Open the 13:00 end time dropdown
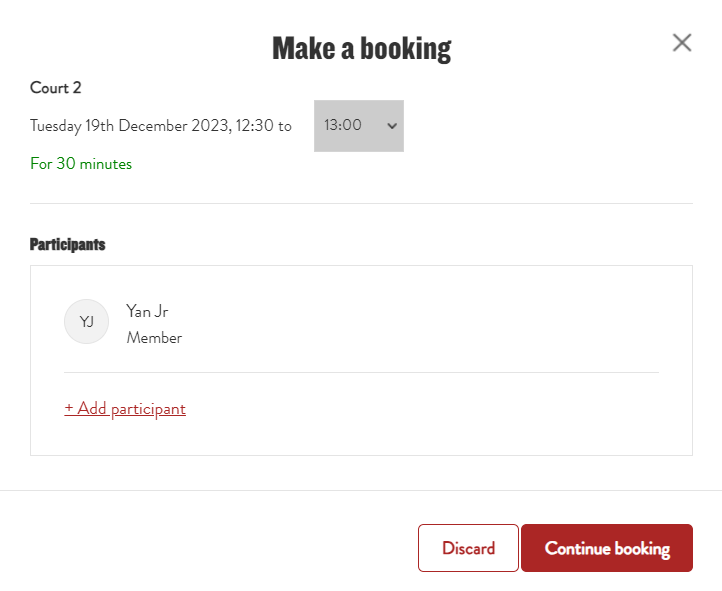 [359, 126]
